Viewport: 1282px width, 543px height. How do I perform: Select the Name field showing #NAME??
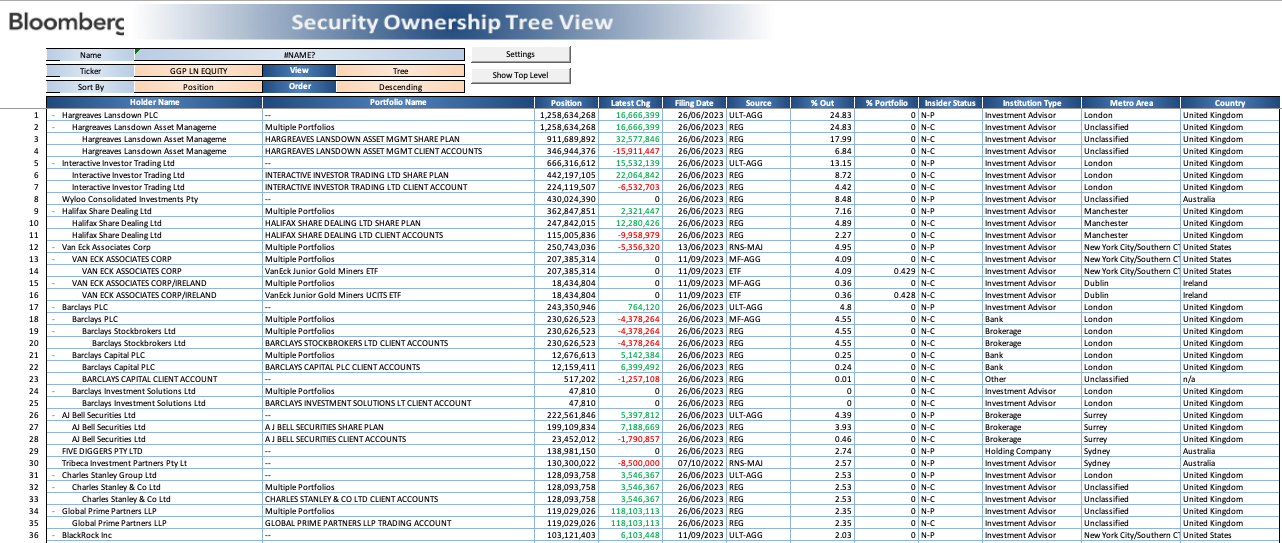[300, 55]
